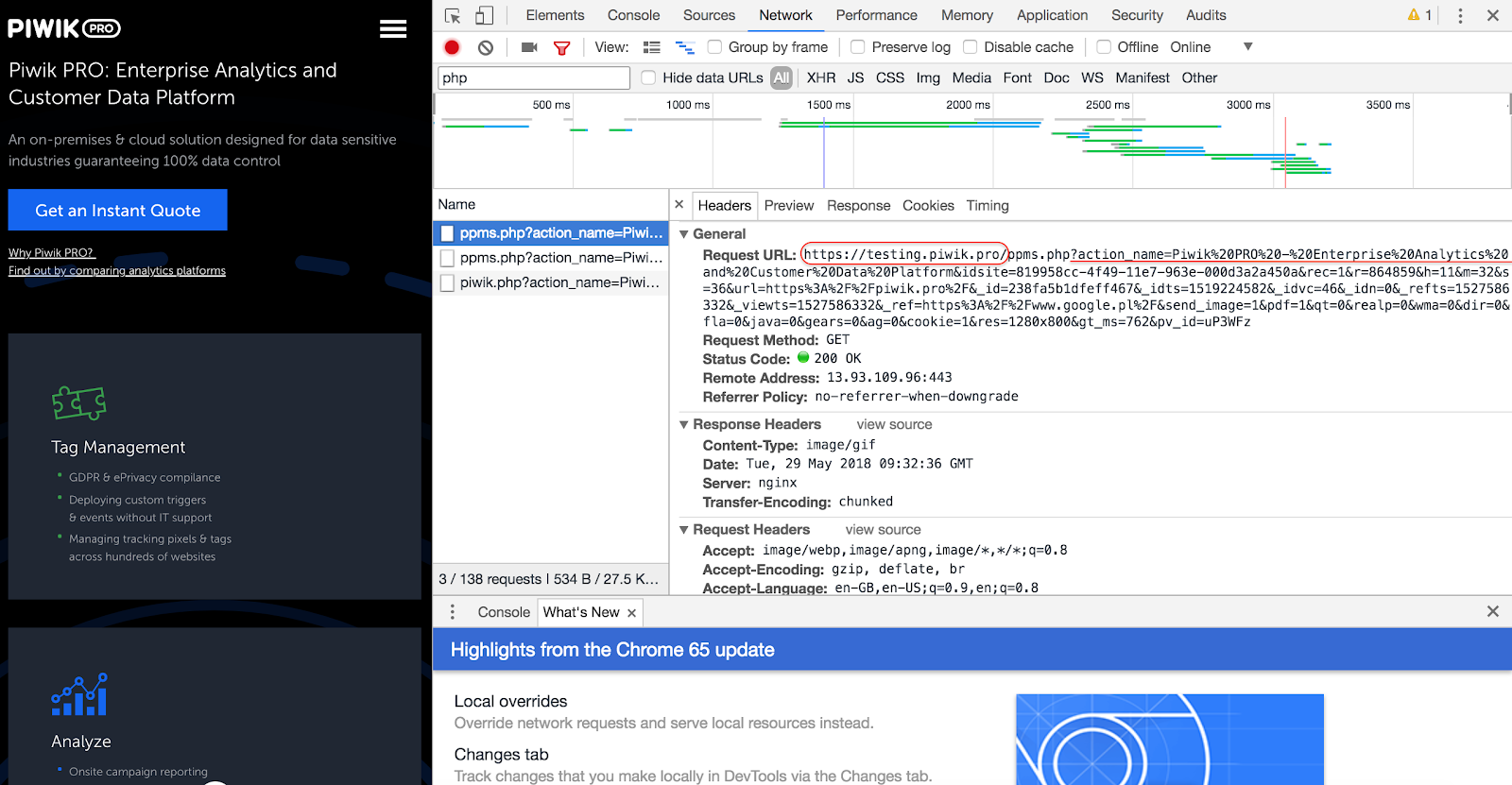Select the All filter type
The height and width of the screenshot is (785, 1512).
coord(781,78)
